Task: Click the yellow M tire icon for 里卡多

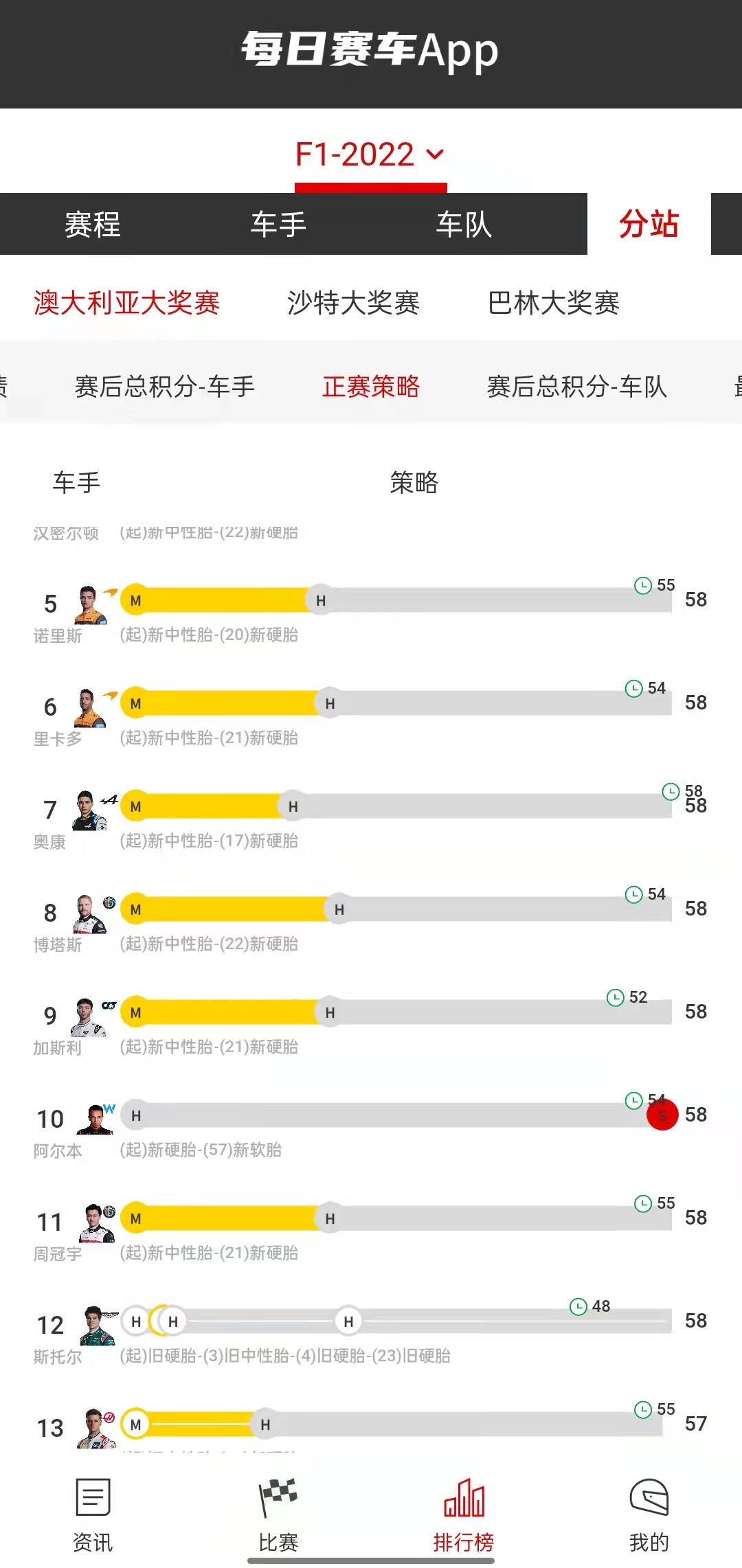Action: [x=136, y=703]
